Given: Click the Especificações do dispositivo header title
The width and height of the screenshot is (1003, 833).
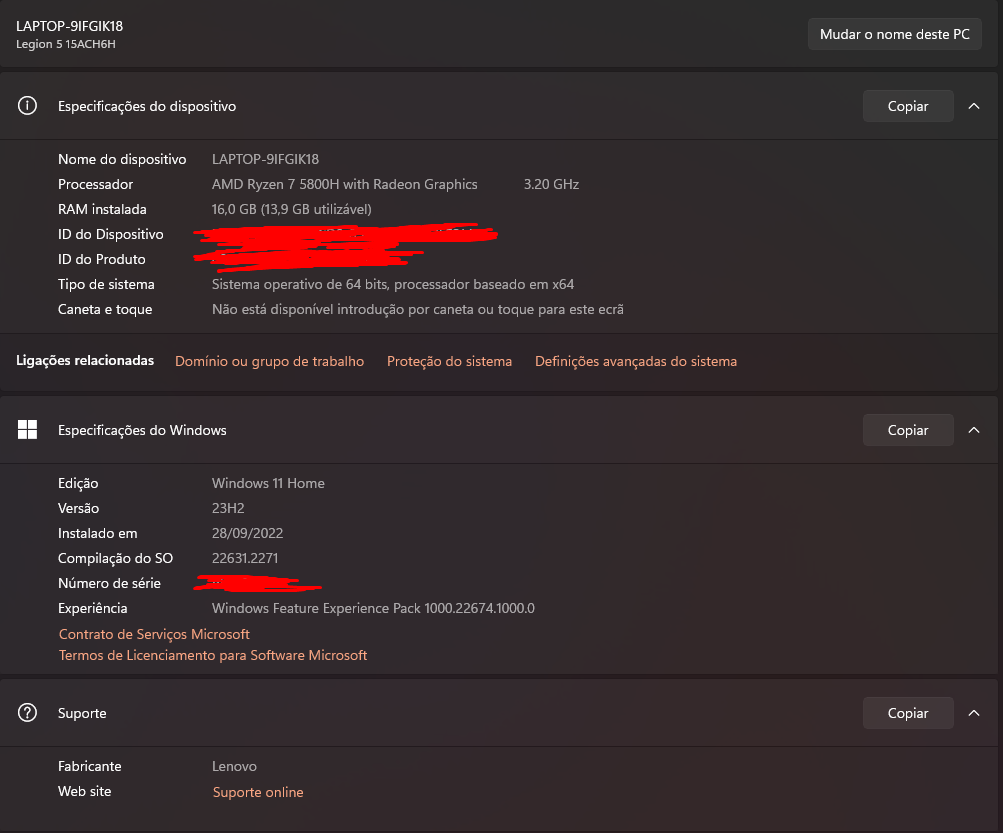Looking at the screenshot, I should point(147,106).
